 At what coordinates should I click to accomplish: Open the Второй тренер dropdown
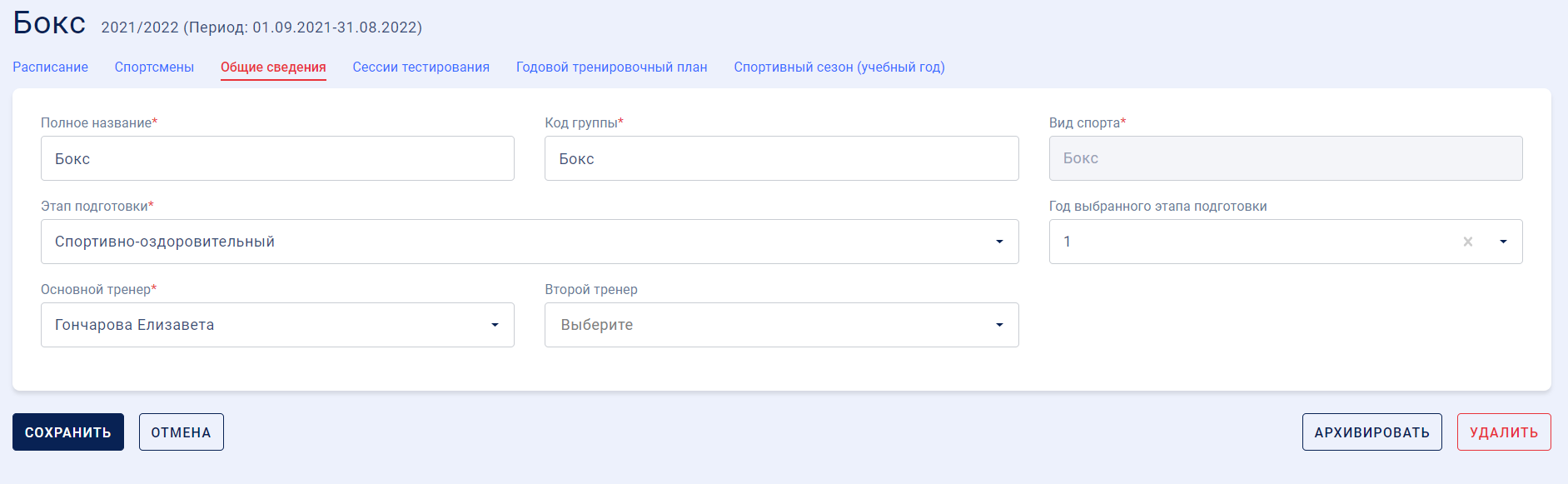[781, 325]
